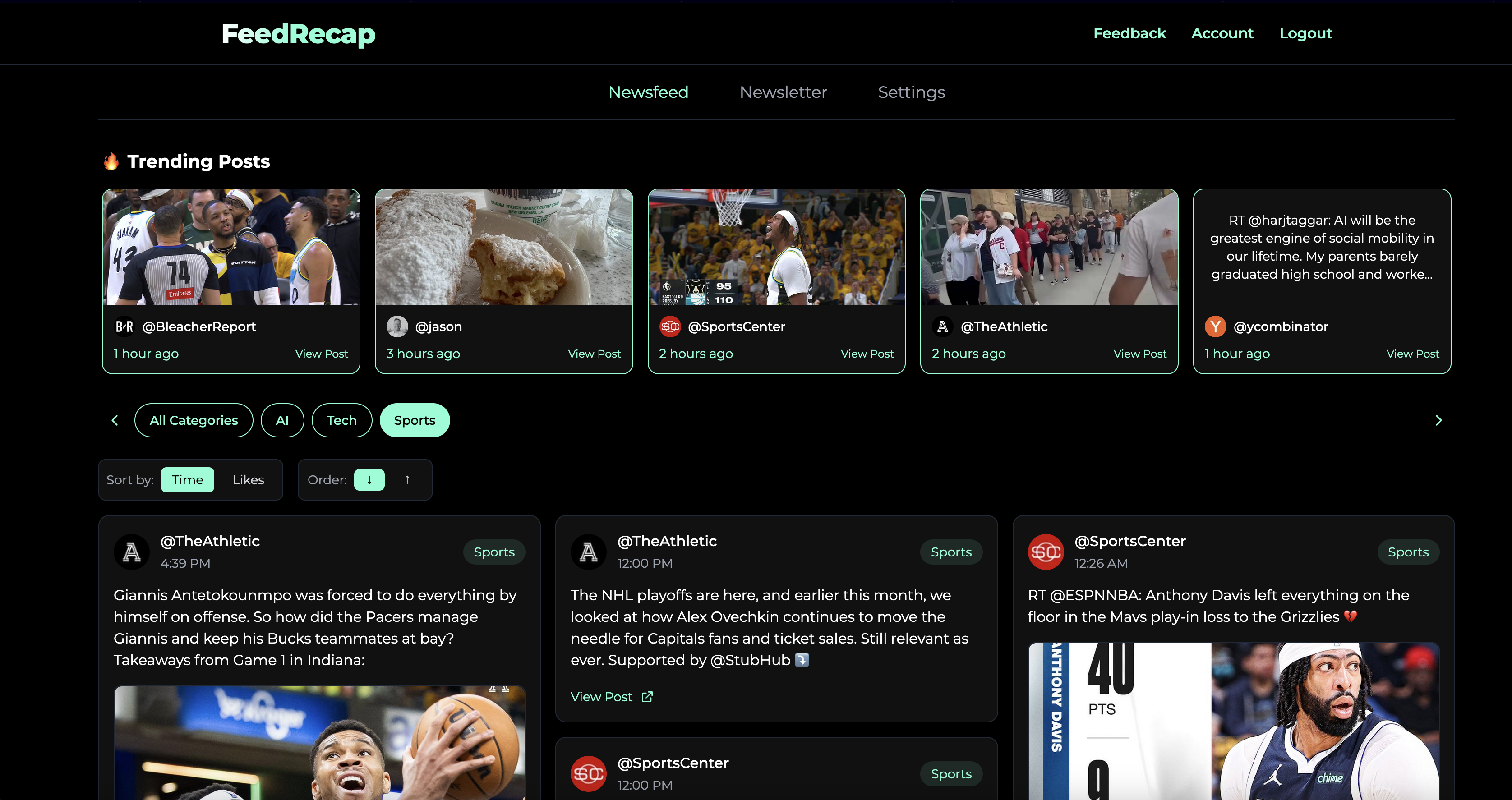Read the ycombinator RT @harjtaggar text
This screenshot has width=1512, height=800.
pos(1322,247)
